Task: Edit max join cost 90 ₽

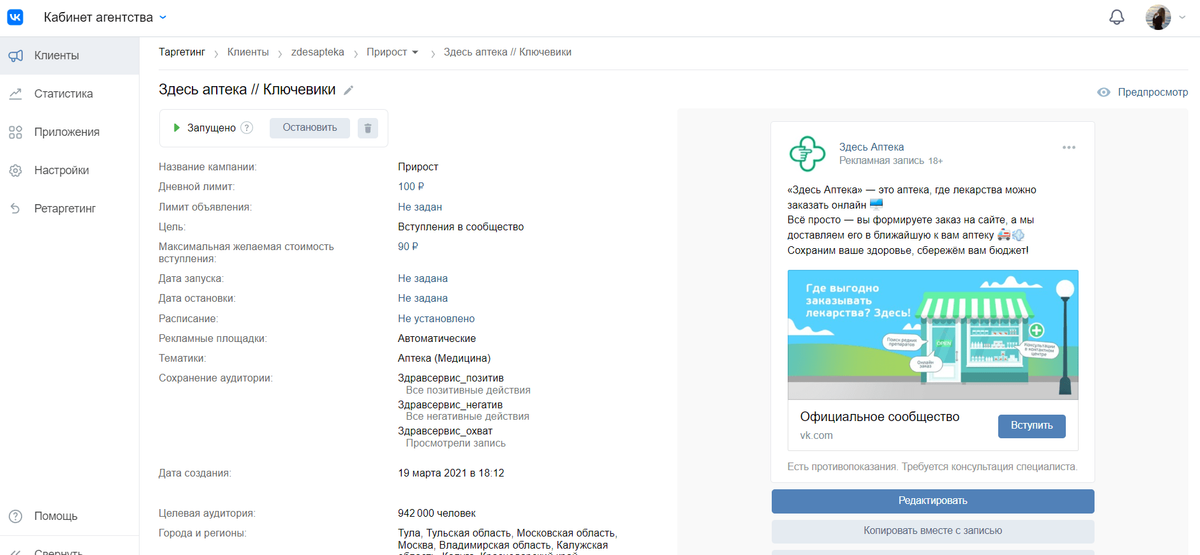Action: click(408, 246)
